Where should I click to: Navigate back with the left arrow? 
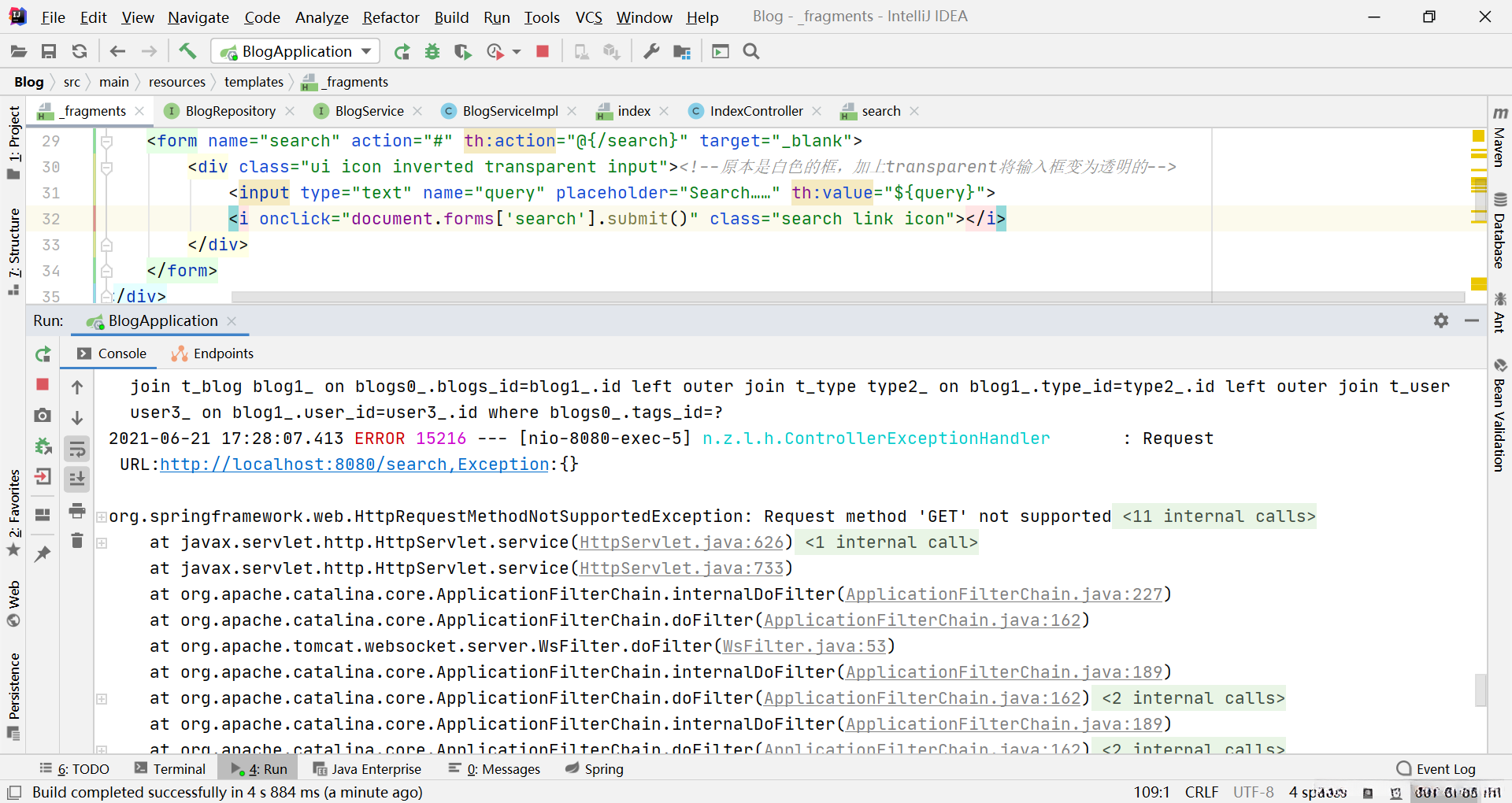coord(118,52)
